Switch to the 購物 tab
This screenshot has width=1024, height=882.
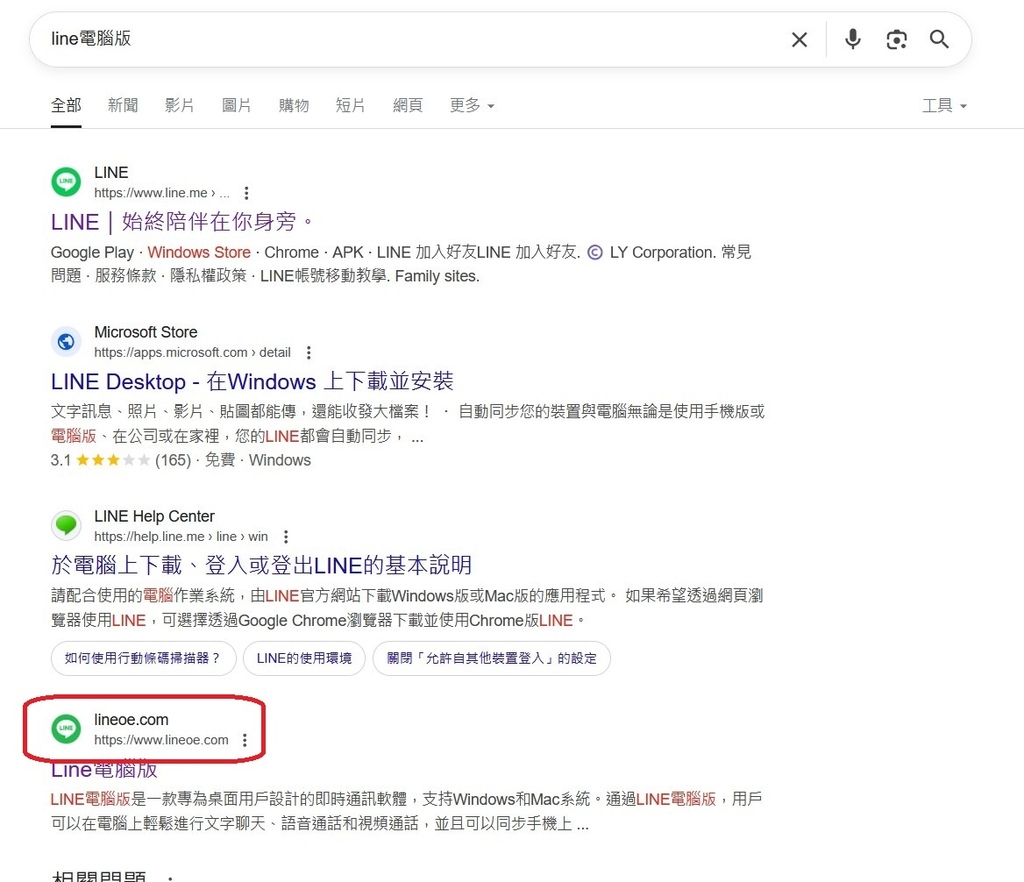coord(293,106)
